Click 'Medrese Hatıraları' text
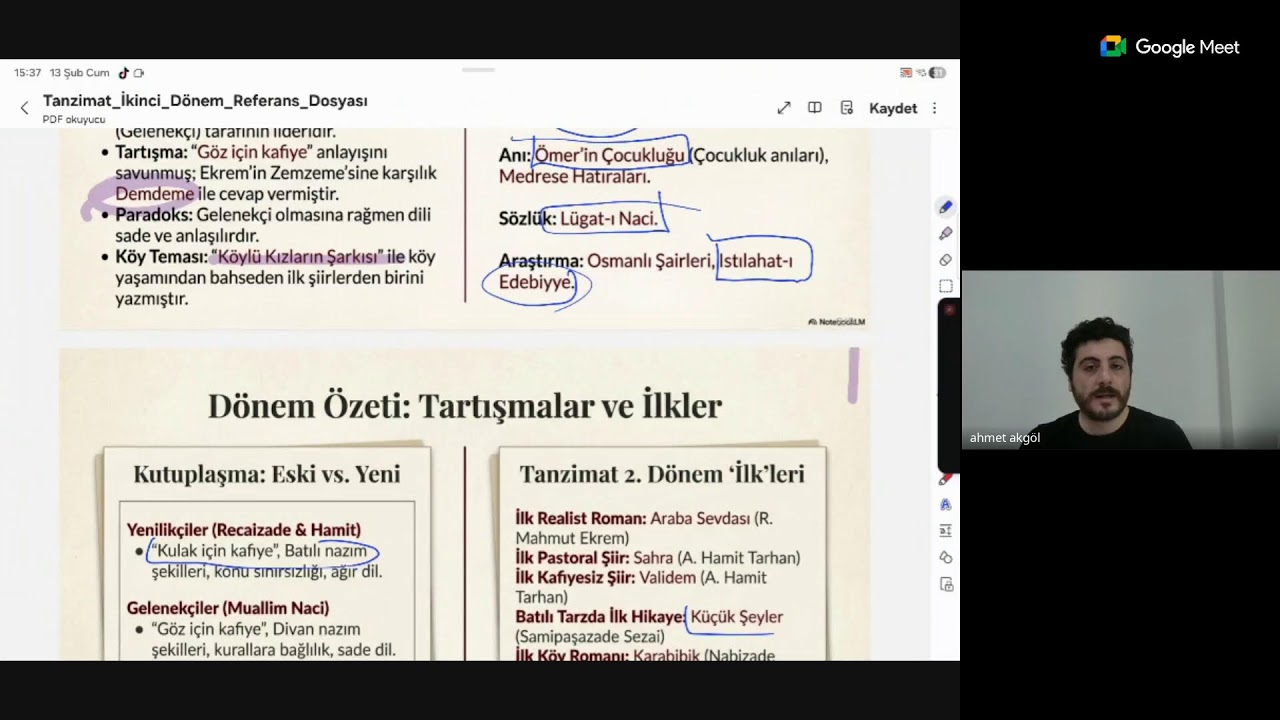Viewport: 1280px width, 720px height. tap(575, 177)
